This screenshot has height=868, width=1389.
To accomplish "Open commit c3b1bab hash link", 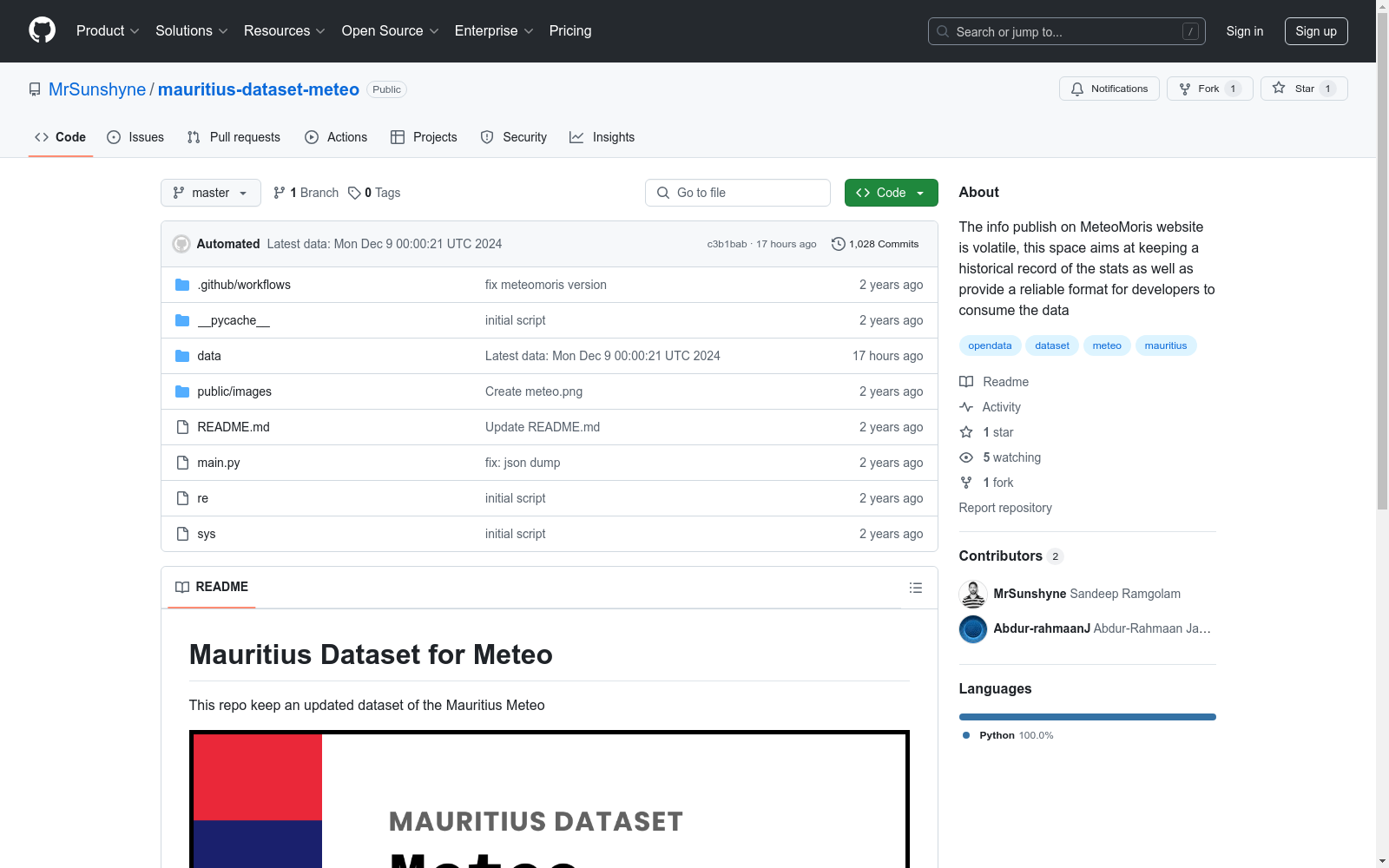I will [727, 244].
